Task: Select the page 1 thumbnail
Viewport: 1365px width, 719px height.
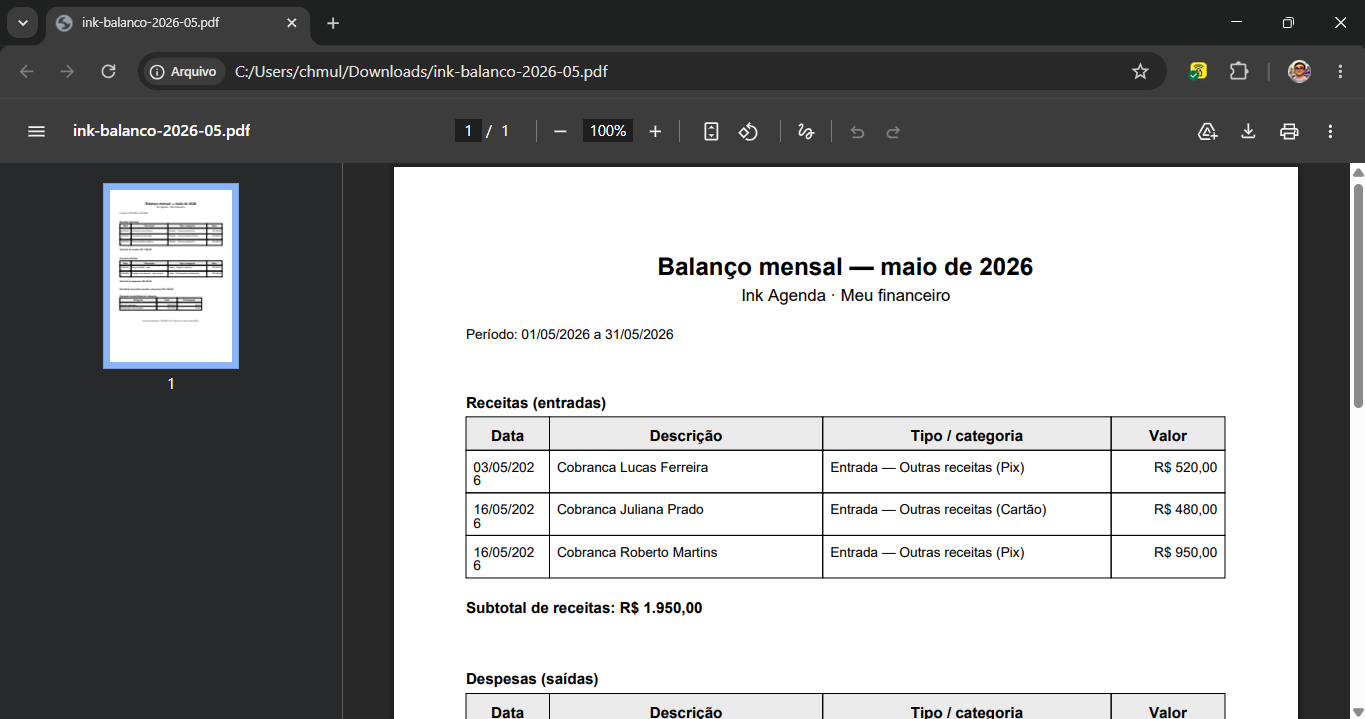Action: pyautogui.click(x=171, y=276)
